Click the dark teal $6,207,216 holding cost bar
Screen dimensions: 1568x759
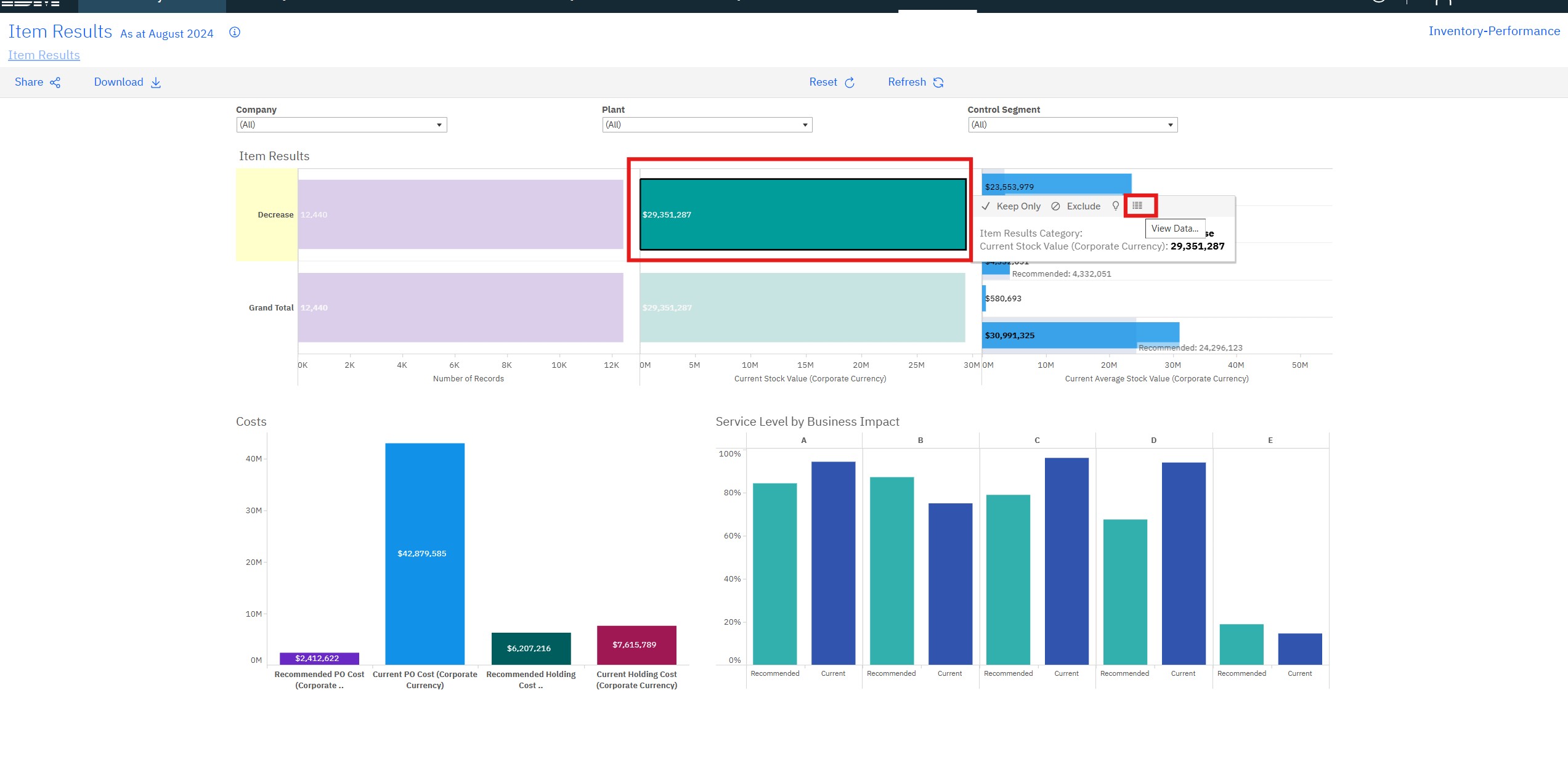531,649
